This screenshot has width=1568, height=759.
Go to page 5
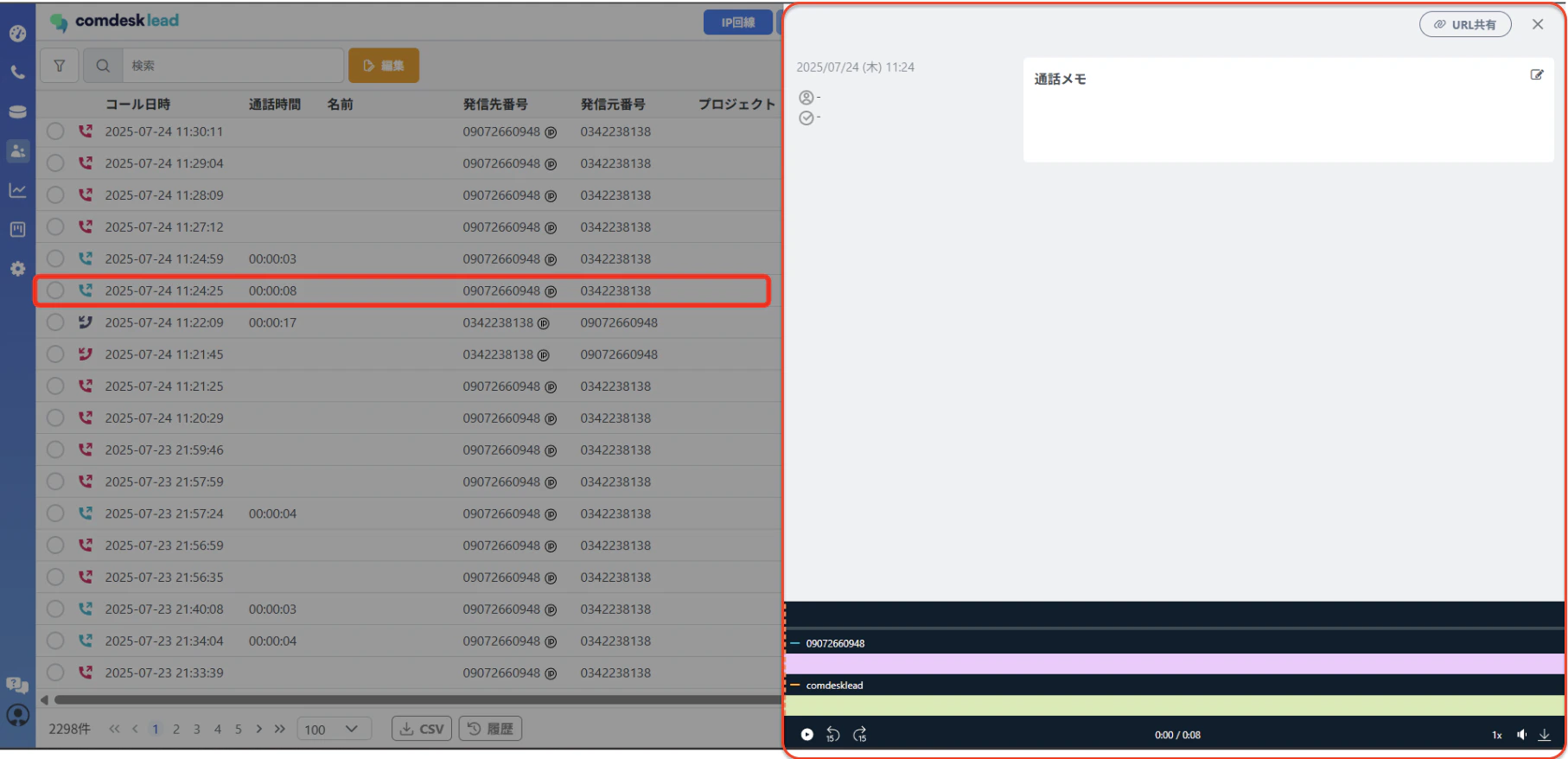pyautogui.click(x=239, y=730)
